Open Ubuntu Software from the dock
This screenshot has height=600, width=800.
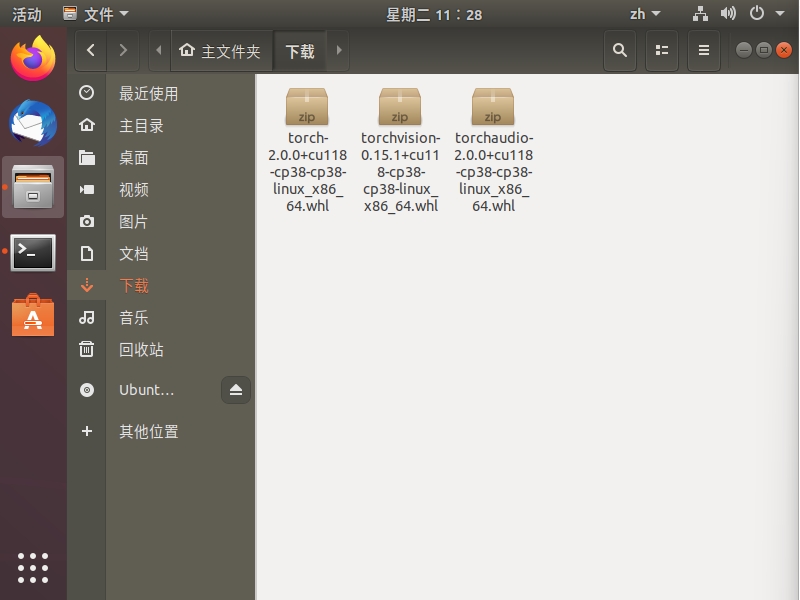(33, 317)
